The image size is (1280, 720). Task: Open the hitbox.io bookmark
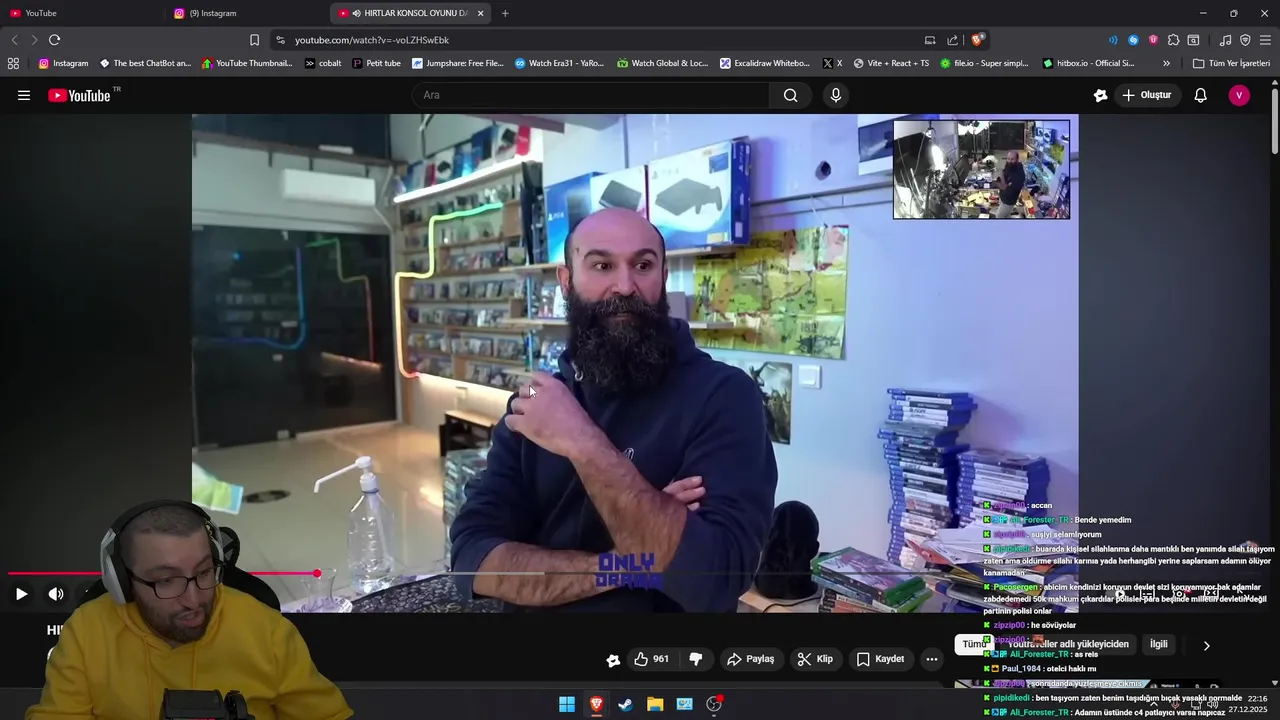[1088, 63]
